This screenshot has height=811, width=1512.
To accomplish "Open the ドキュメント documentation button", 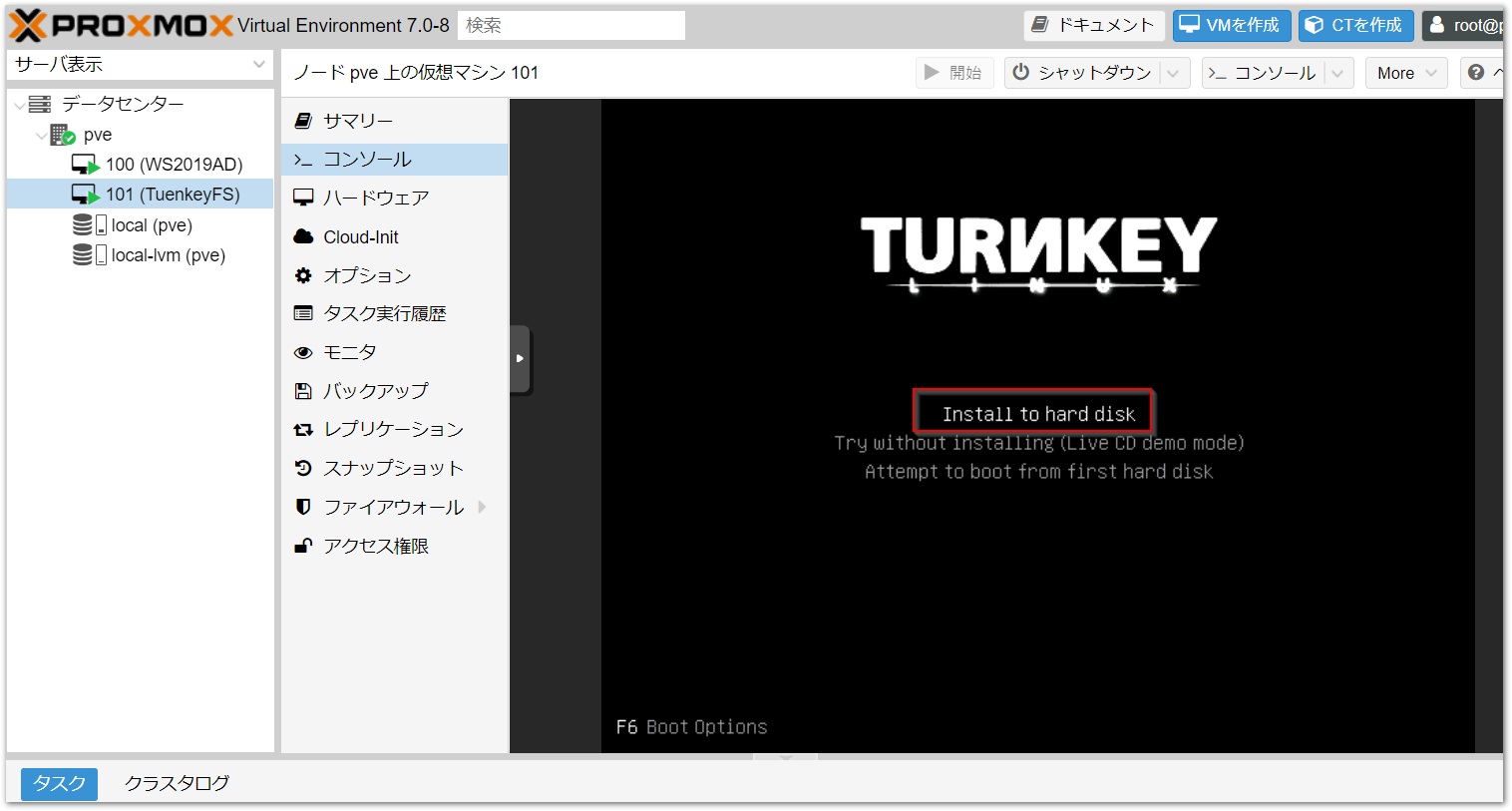I will (x=1094, y=25).
